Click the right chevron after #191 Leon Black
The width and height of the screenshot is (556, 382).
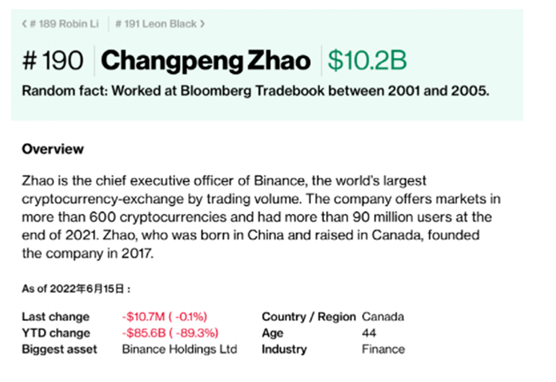(x=202, y=24)
